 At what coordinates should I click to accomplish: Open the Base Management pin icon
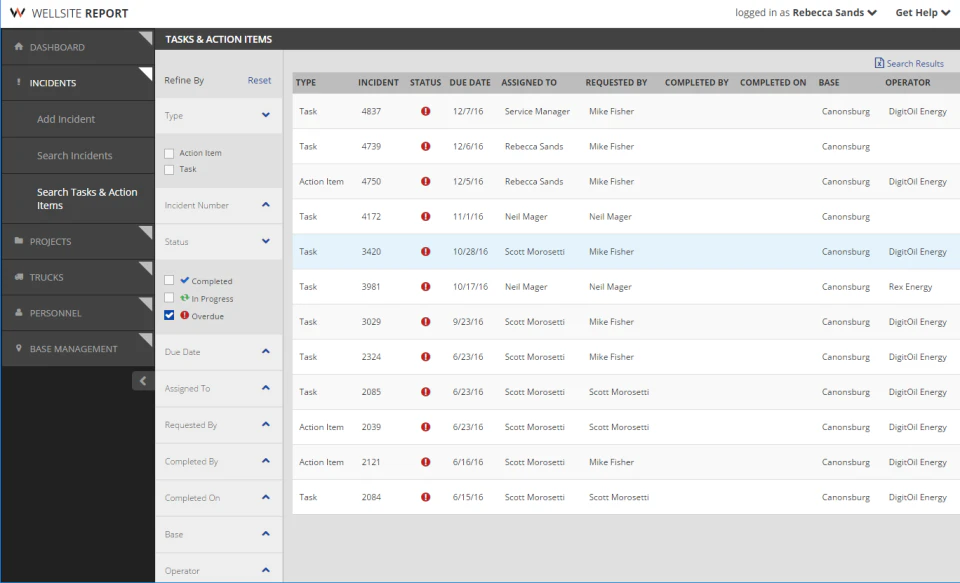[18, 348]
